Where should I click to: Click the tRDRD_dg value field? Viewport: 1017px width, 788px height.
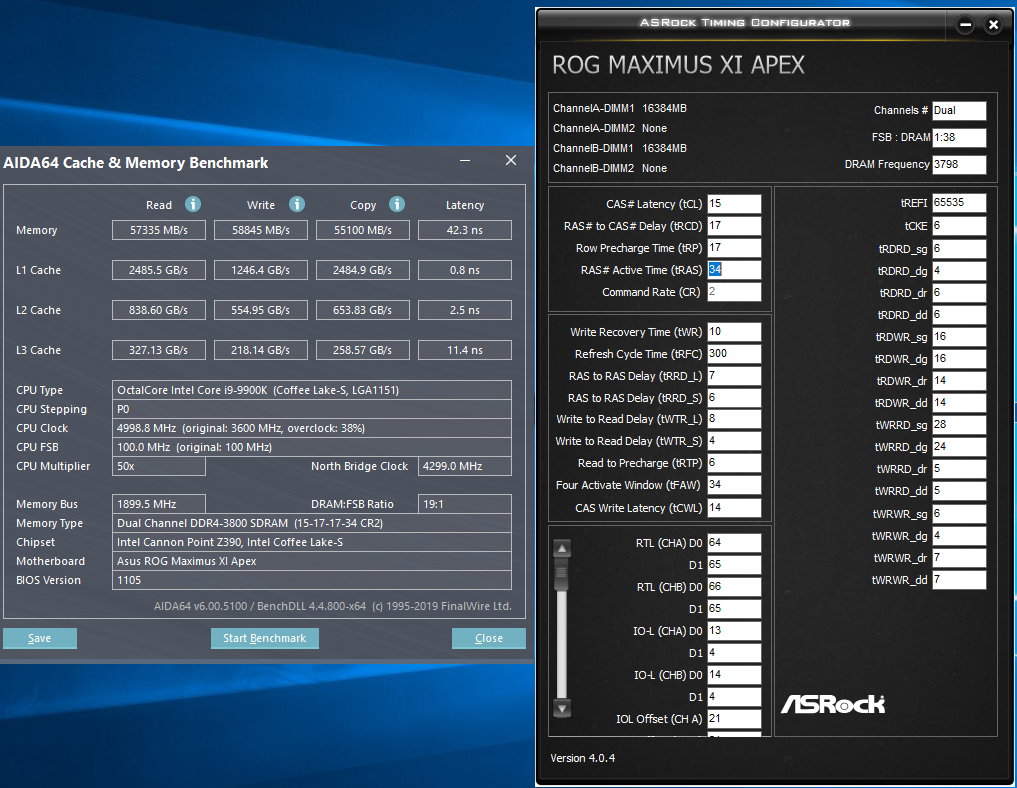(959, 271)
